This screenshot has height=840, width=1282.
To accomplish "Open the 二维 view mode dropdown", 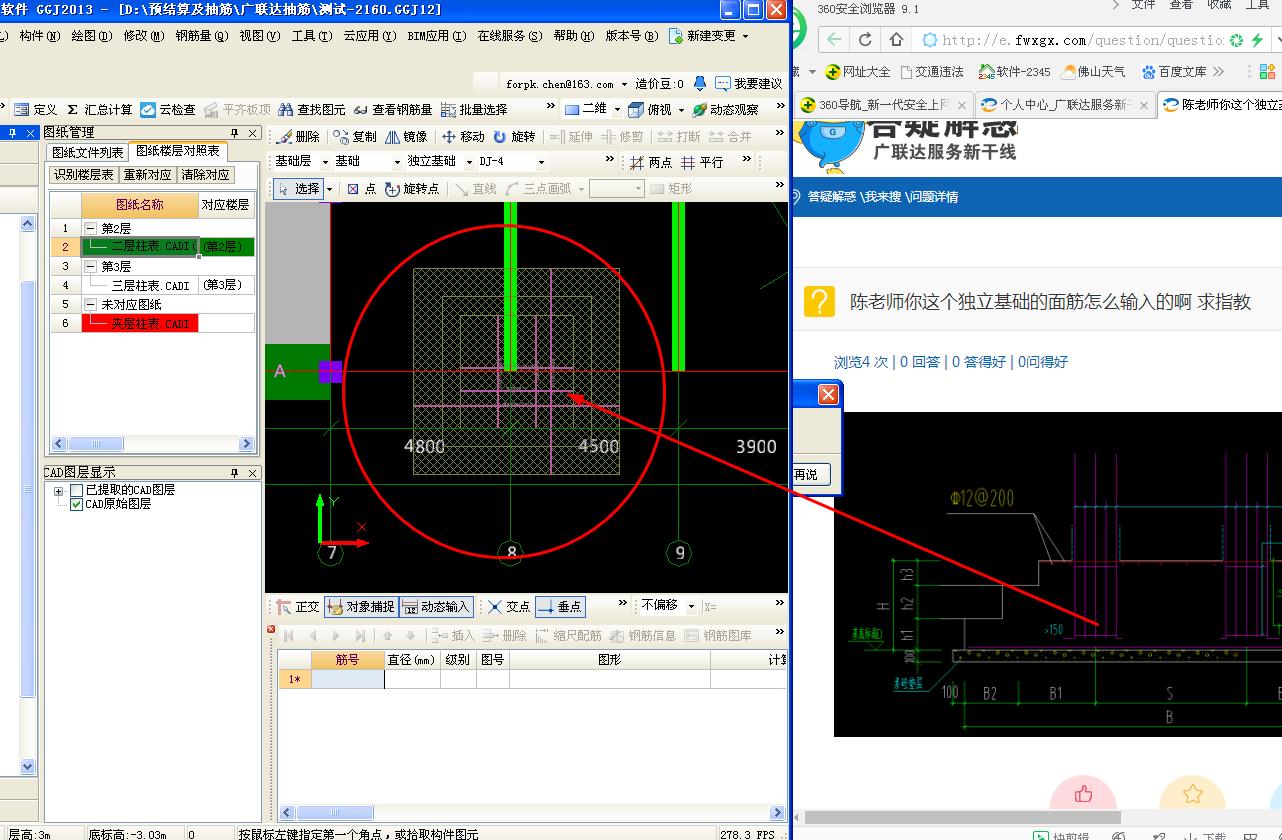I will click(617, 110).
